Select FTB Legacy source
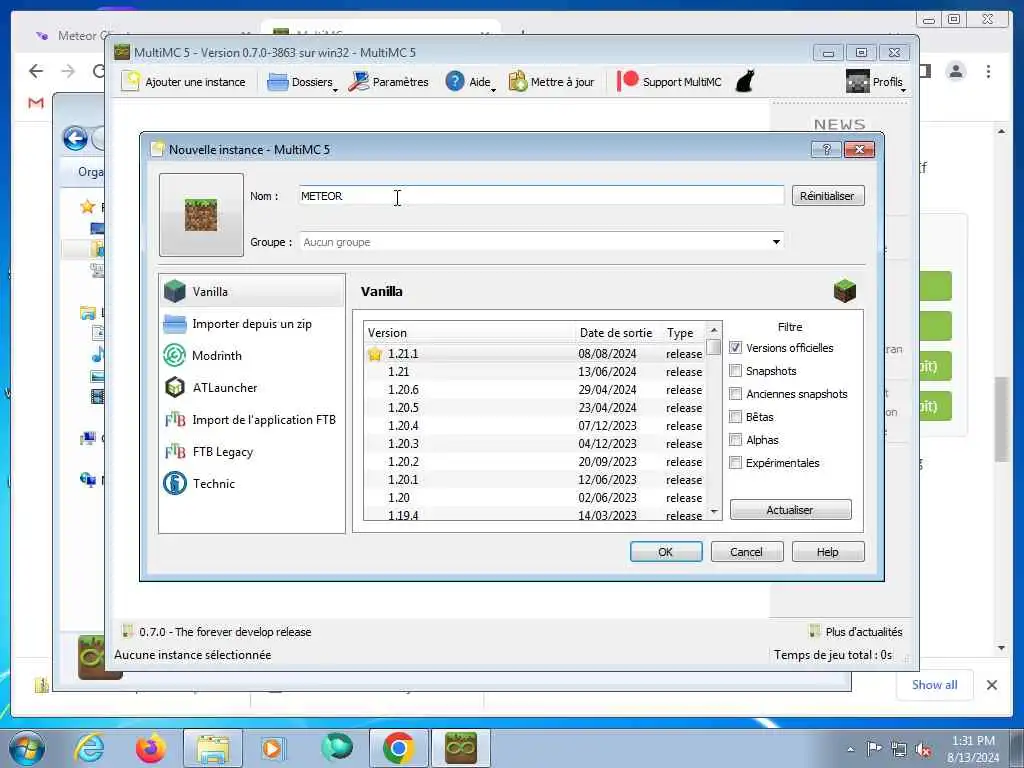1024x768 pixels. 252,451
